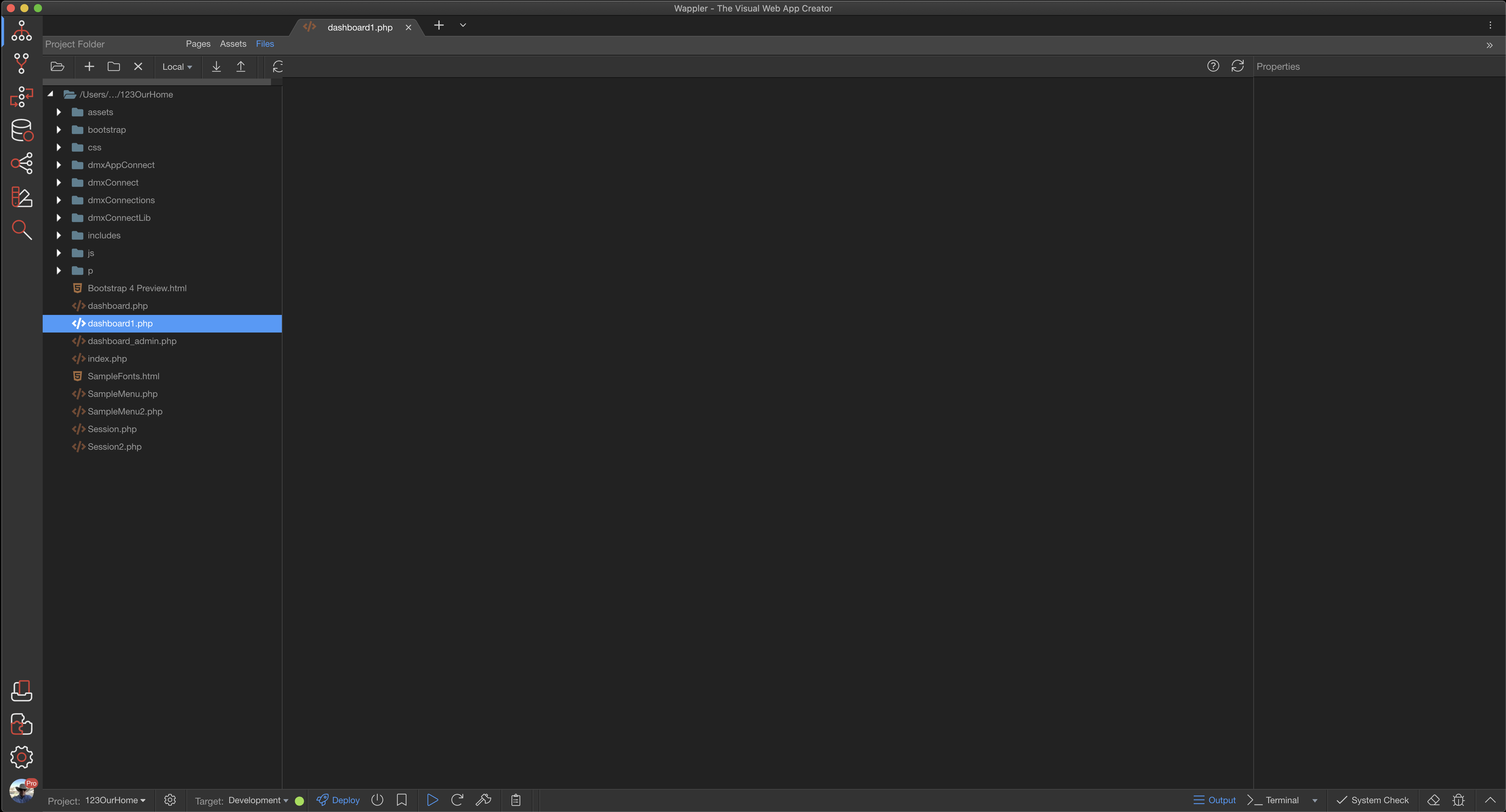Open the Git manager sidebar icon
The image size is (1506, 812).
[x=21, y=63]
